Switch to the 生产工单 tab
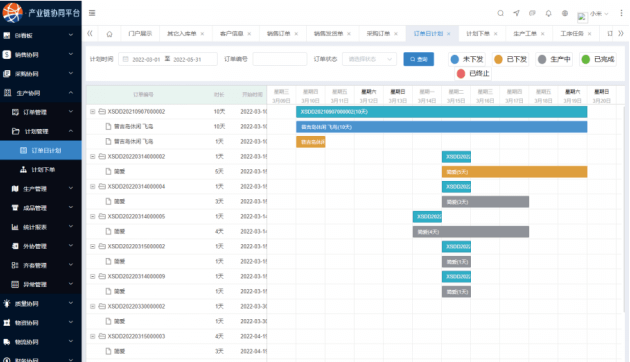Screen dimensions: 630x362 coord(525,34)
